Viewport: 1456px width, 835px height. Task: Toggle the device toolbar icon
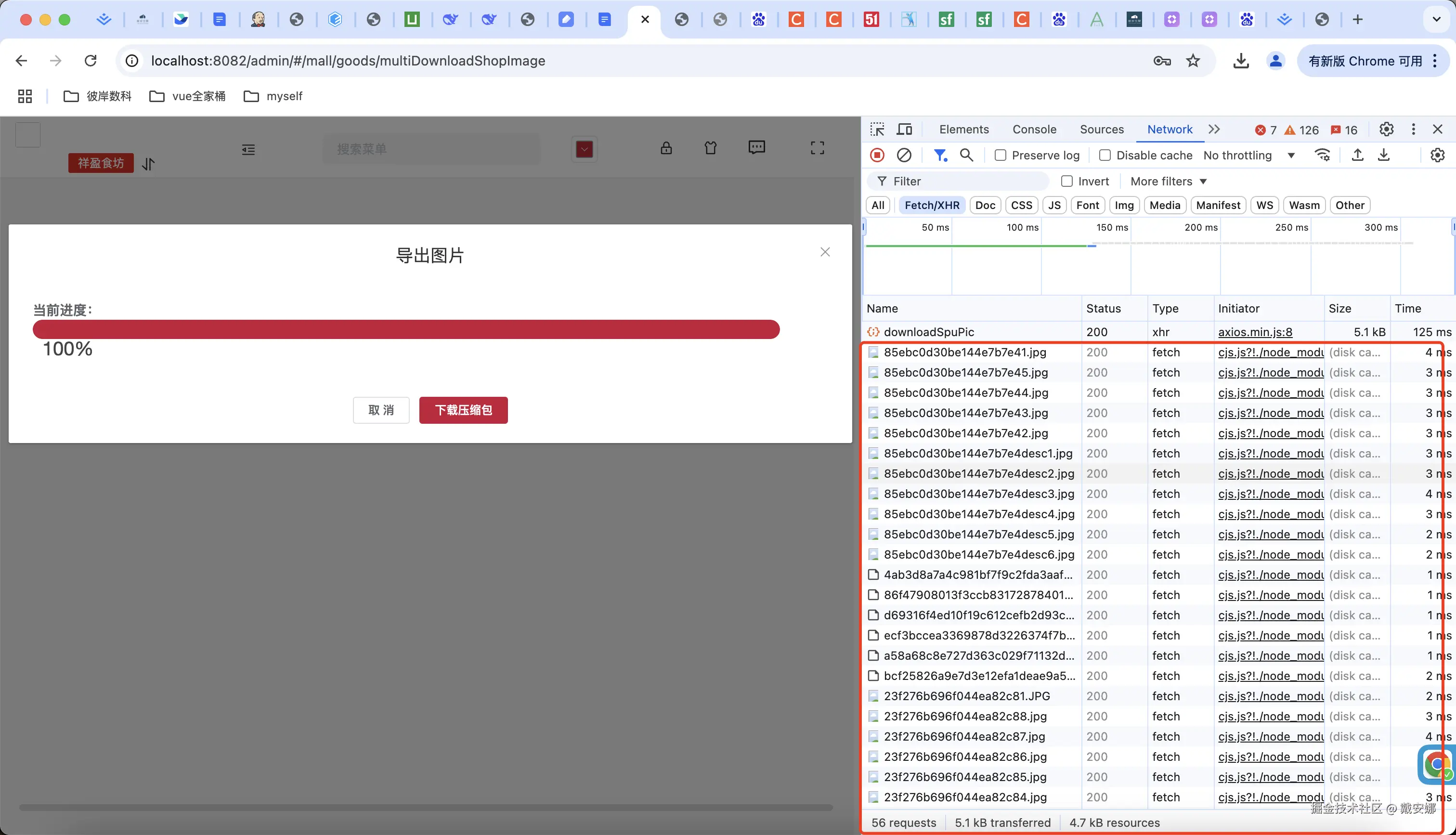click(x=904, y=129)
